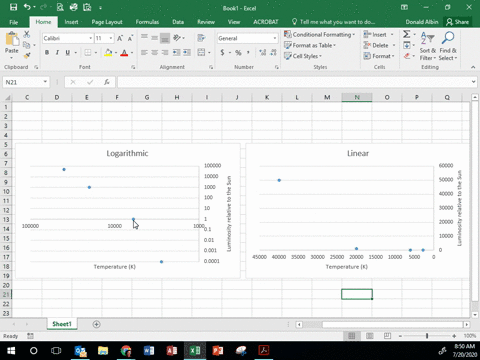
Task: Click AutoSum sigma icon
Action: tap(406, 34)
